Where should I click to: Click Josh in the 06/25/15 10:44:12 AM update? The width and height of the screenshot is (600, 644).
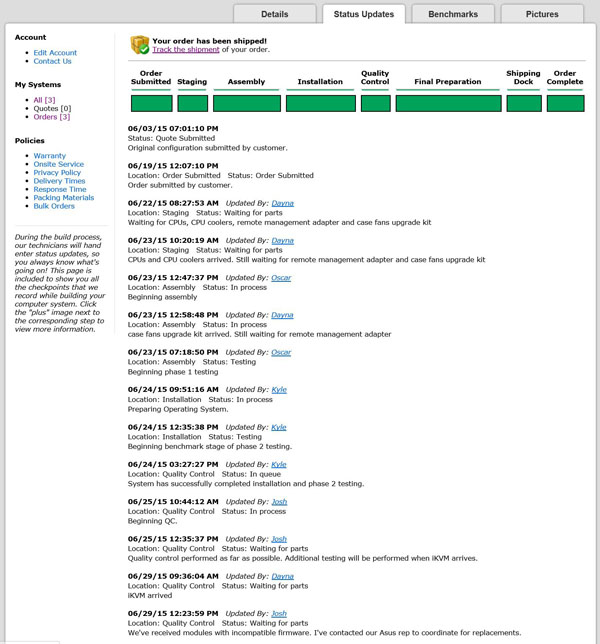click(x=279, y=502)
